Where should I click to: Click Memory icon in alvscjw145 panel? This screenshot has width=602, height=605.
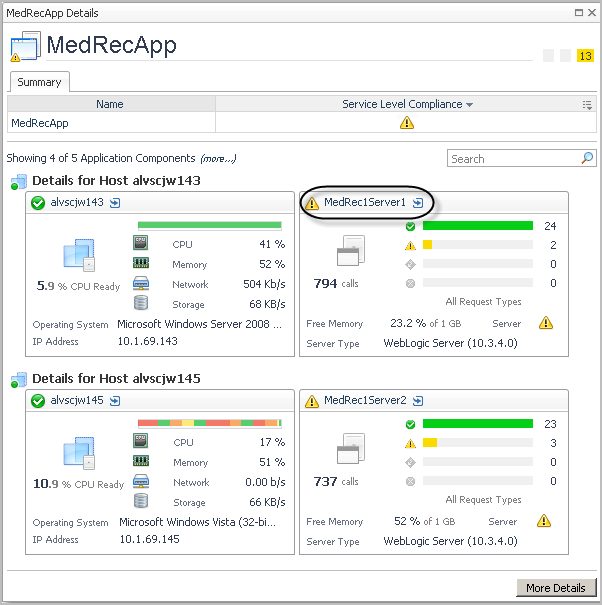pyautogui.click(x=141, y=461)
